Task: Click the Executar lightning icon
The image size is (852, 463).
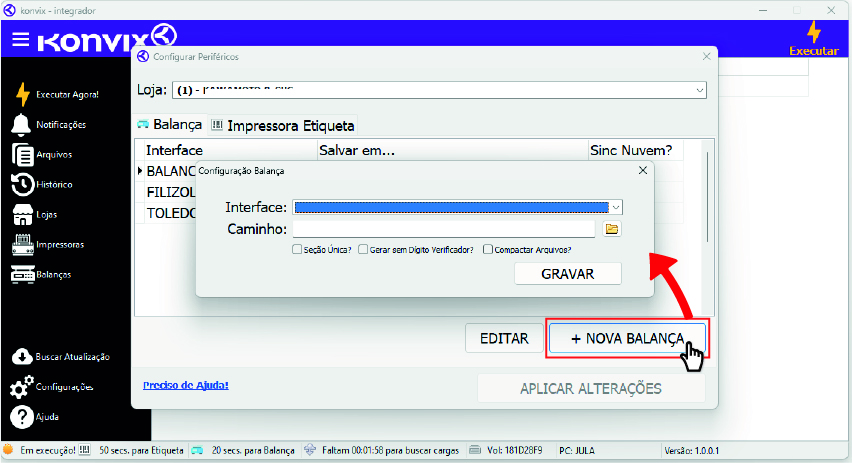Action: [x=813, y=32]
